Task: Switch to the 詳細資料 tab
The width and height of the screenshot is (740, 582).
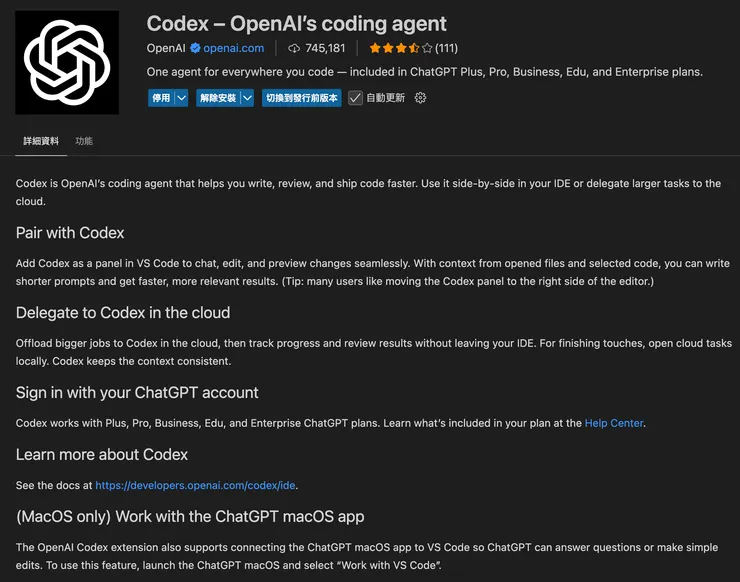Action: [41, 141]
